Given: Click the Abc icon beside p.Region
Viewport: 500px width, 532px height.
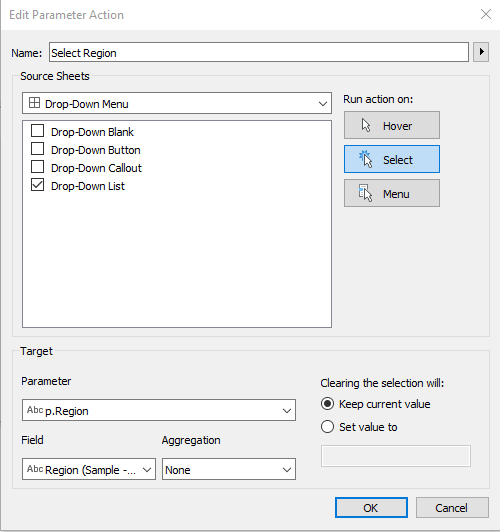Looking at the screenshot, I should coord(35,410).
